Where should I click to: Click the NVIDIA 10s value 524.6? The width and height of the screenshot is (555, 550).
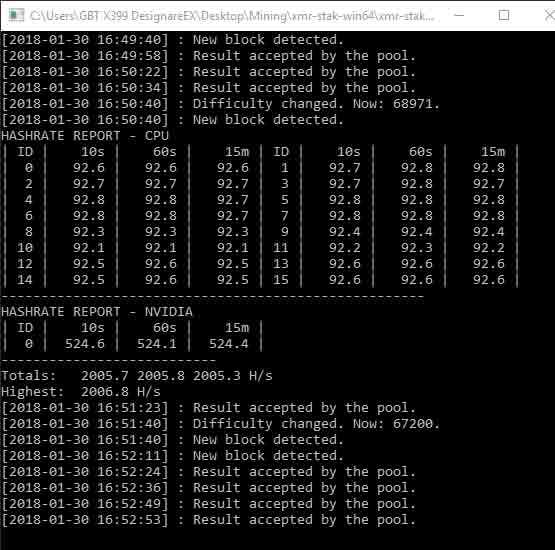[x=85, y=344]
